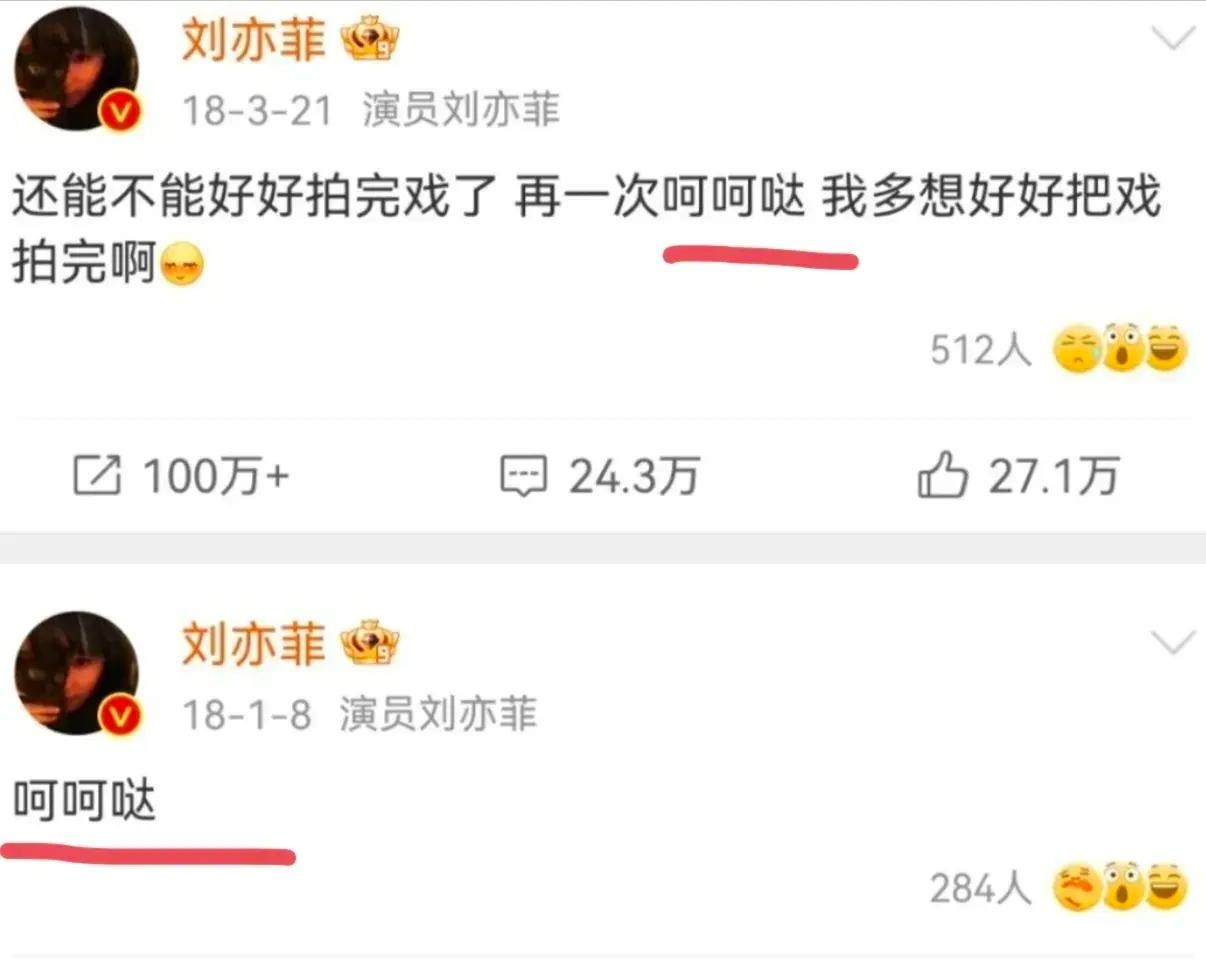Tap 刘亦菲 username on the first post

(254, 40)
